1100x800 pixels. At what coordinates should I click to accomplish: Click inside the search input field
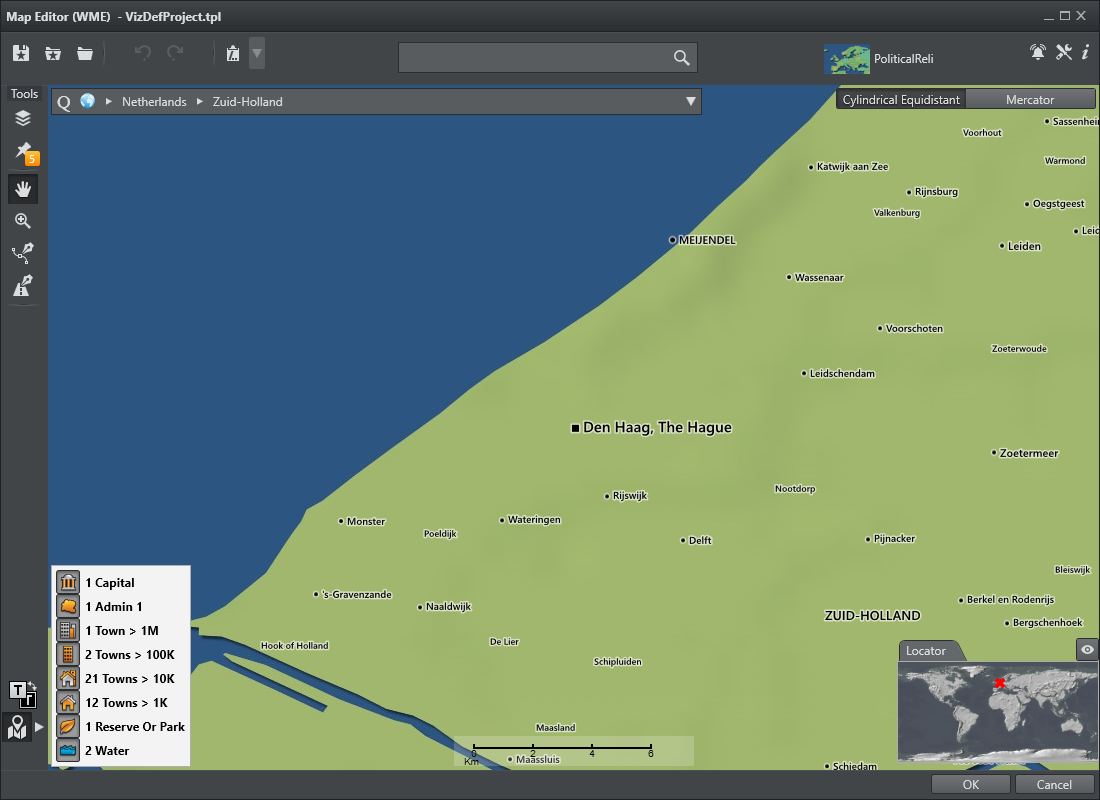(x=535, y=58)
